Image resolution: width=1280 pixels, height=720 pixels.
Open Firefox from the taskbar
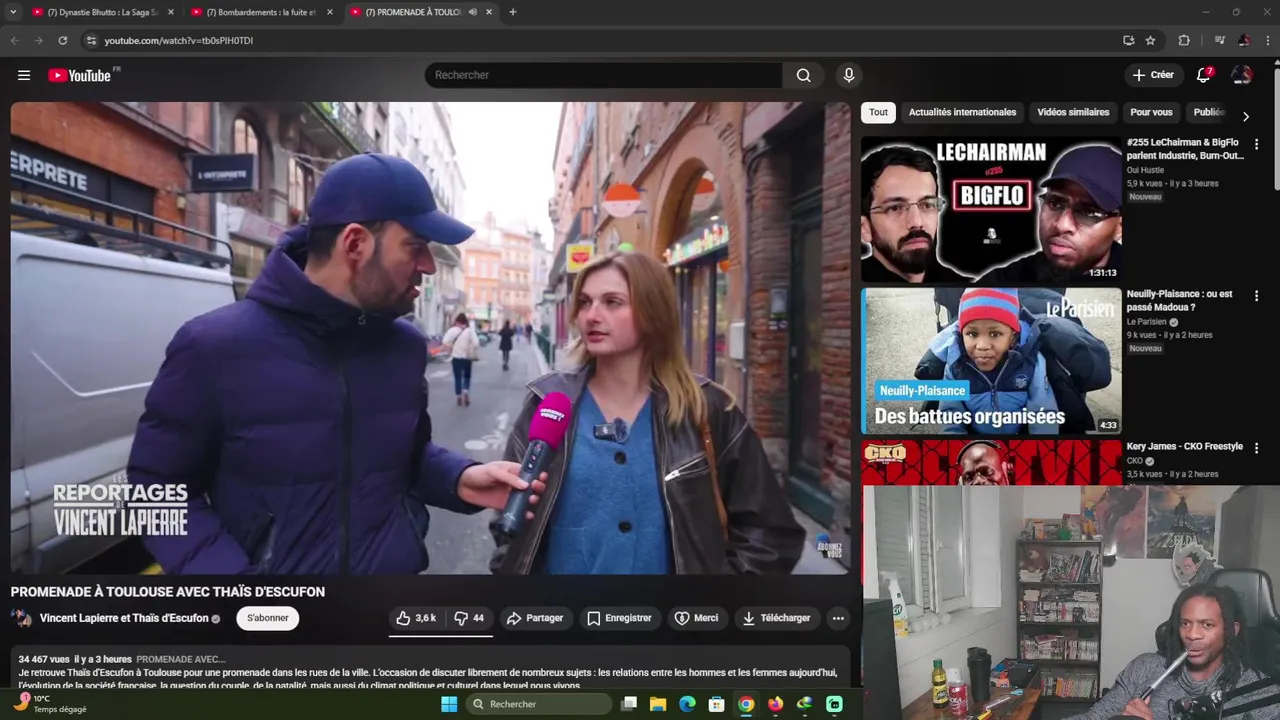click(775, 704)
